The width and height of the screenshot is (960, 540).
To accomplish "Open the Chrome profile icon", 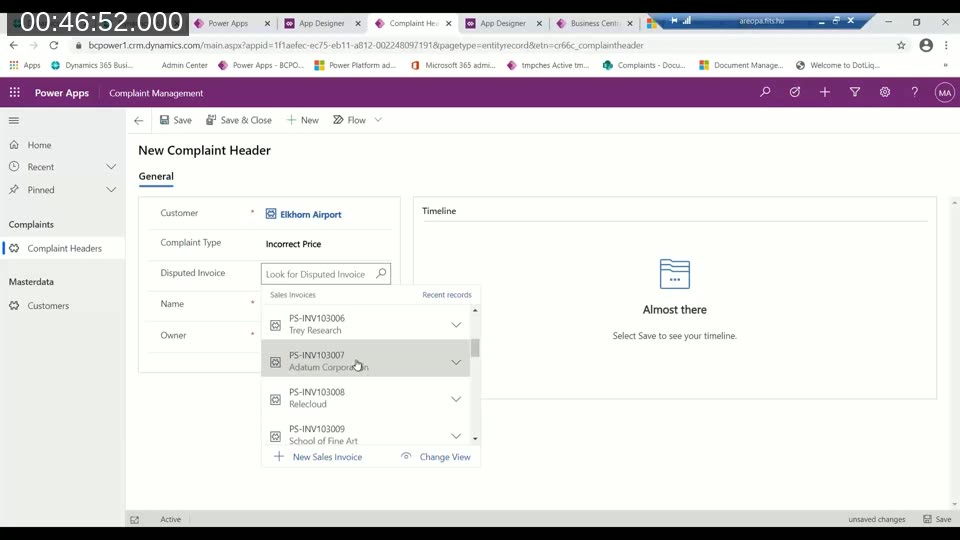I will tap(926, 45).
